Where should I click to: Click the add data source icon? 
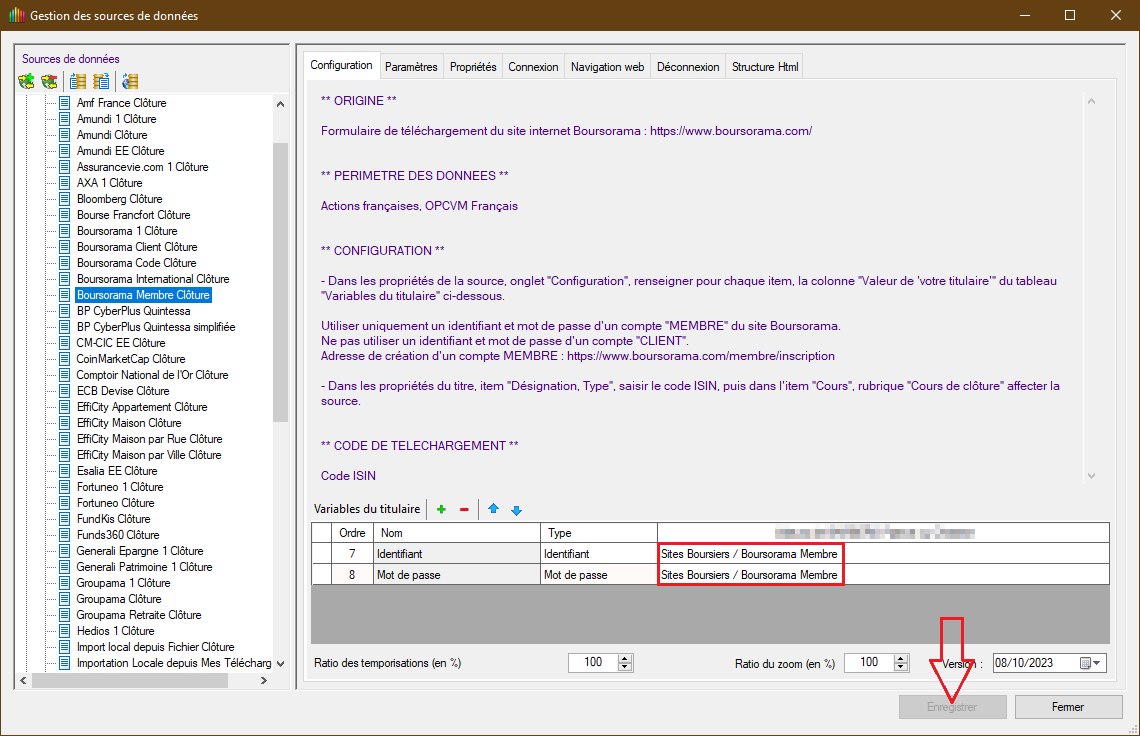(27, 81)
